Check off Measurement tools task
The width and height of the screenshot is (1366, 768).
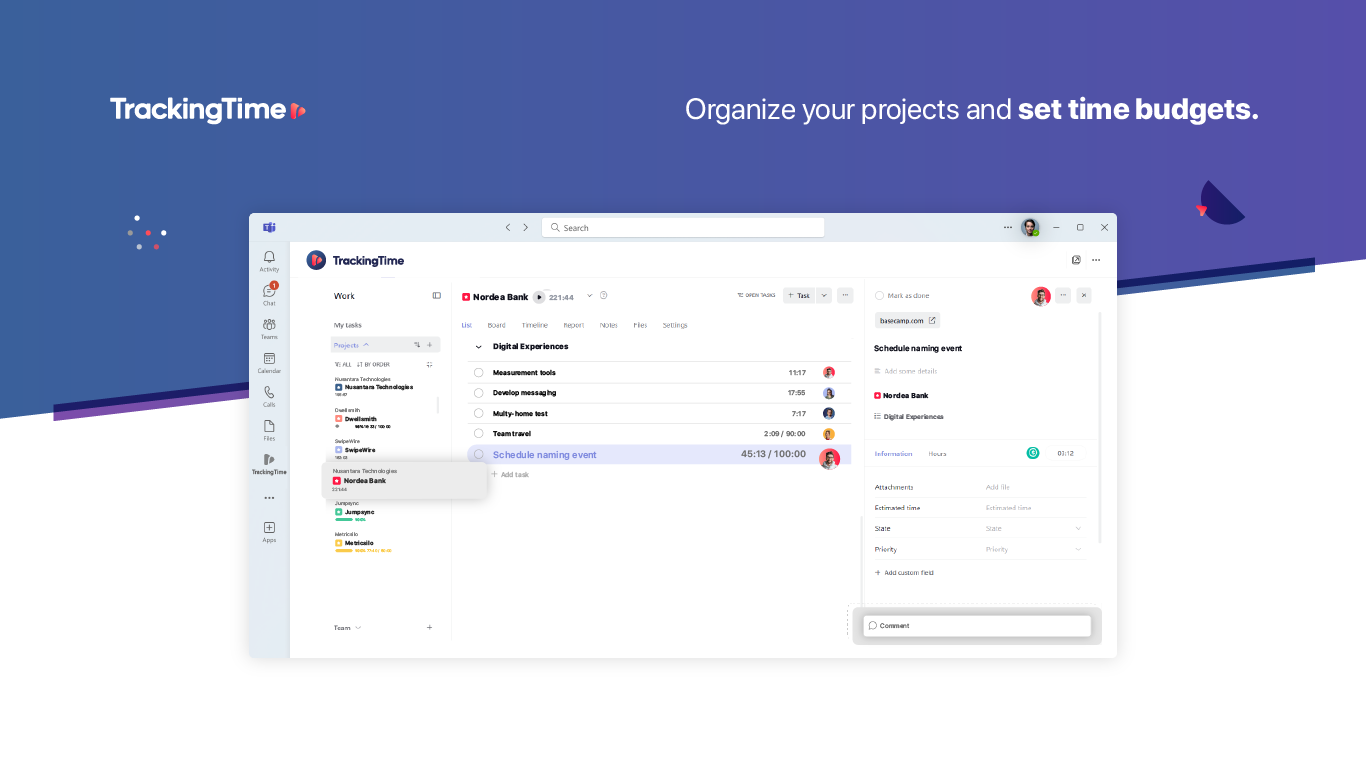[x=479, y=373]
